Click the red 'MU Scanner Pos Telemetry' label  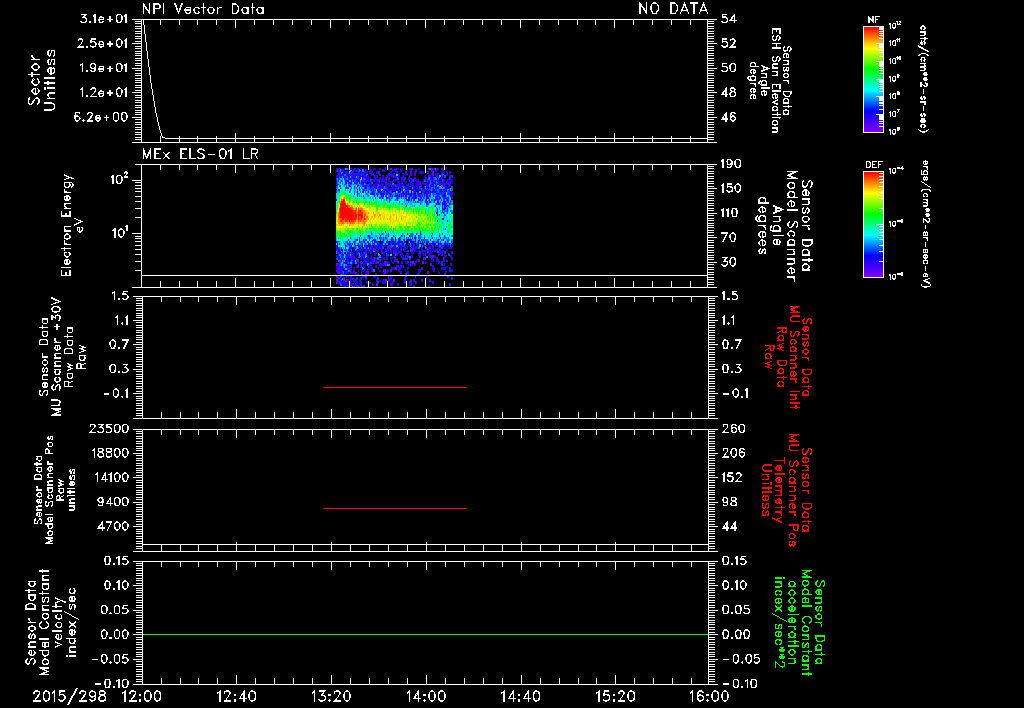pyautogui.click(x=787, y=490)
